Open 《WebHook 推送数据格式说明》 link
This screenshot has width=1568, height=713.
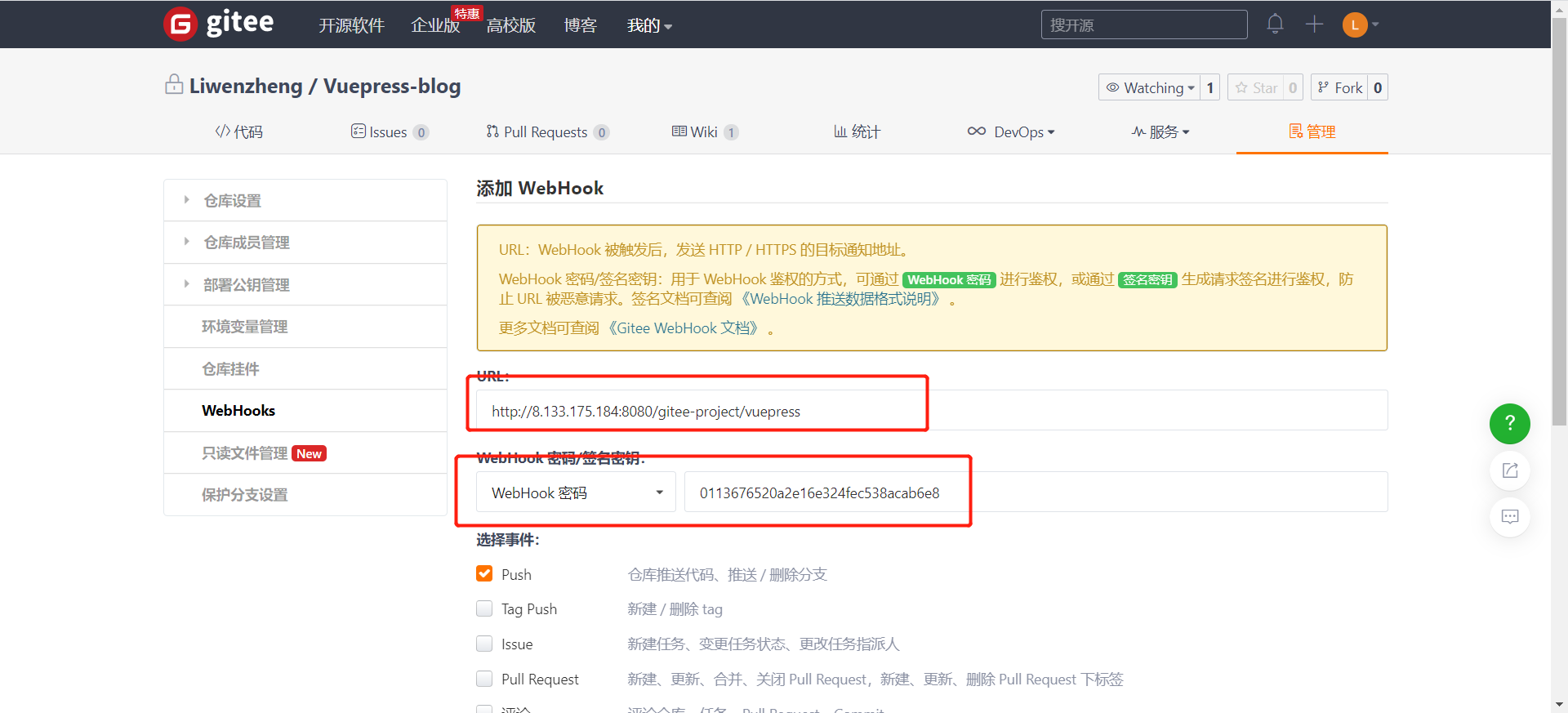click(x=841, y=299)
